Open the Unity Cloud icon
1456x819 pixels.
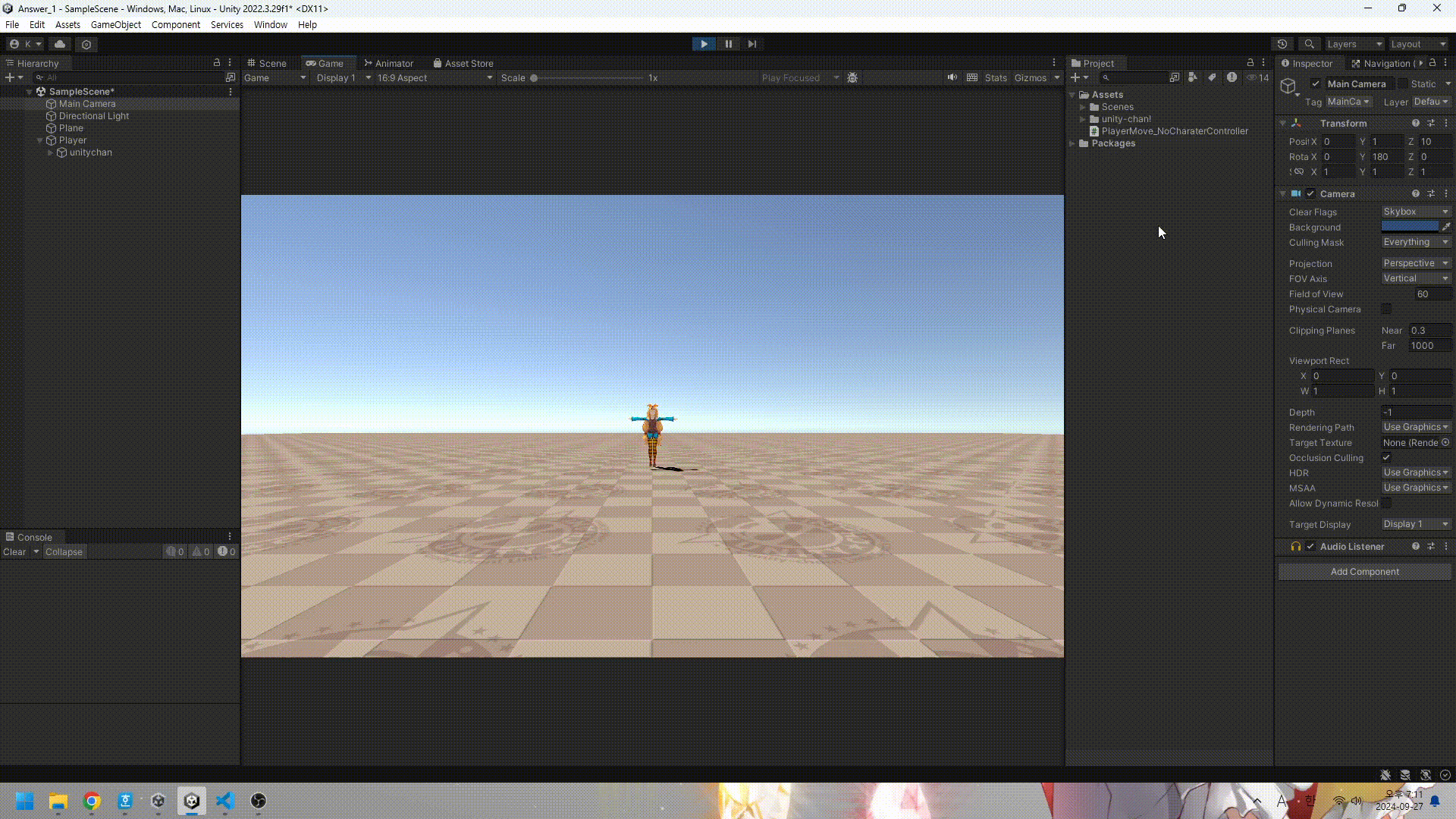60,44
